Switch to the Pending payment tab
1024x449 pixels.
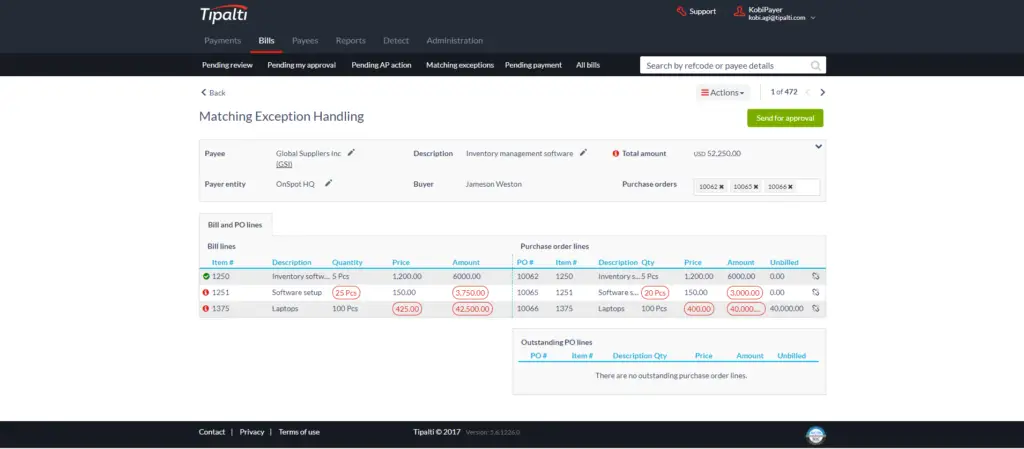[x=533, y=65]
